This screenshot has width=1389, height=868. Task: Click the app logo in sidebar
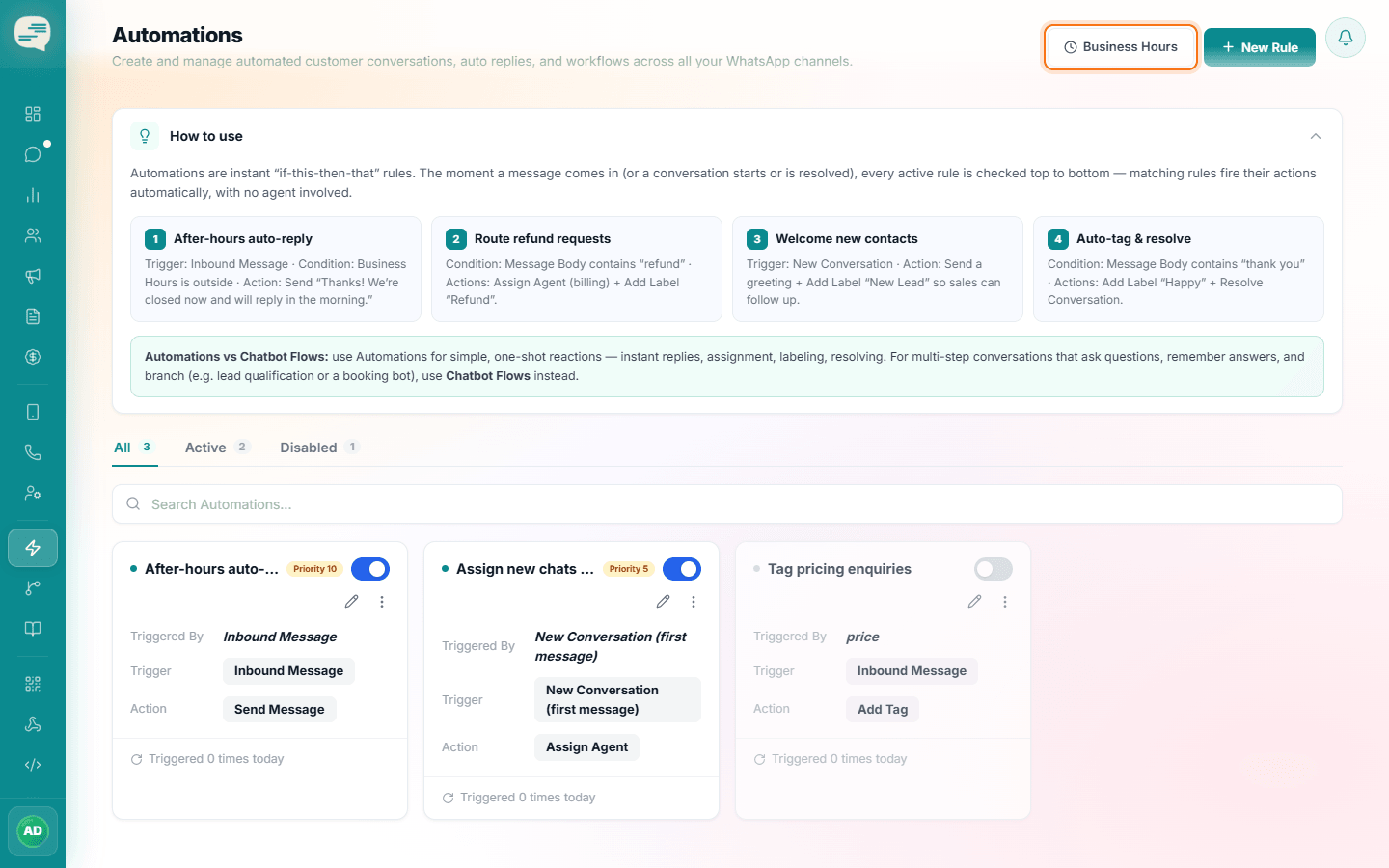(33, 34)
